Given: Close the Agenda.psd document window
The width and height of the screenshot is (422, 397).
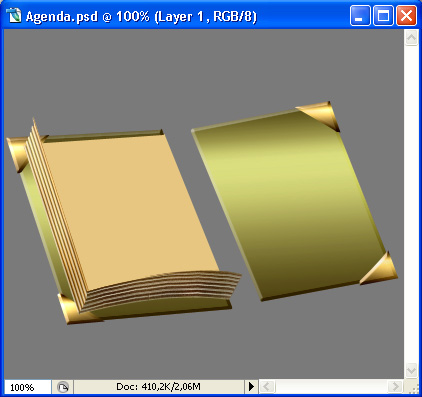Looking at the screenshot, I should [406, 16].
